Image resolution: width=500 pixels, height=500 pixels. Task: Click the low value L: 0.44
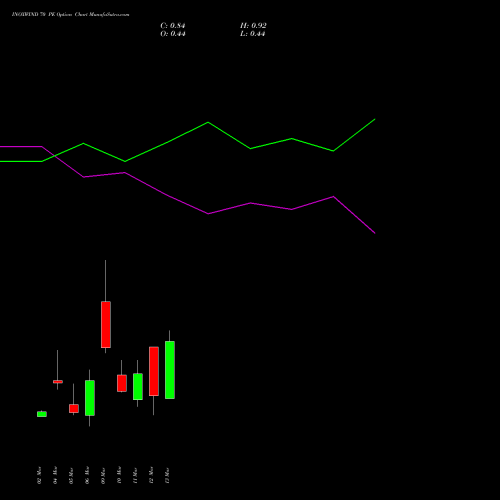coord(252,34)
